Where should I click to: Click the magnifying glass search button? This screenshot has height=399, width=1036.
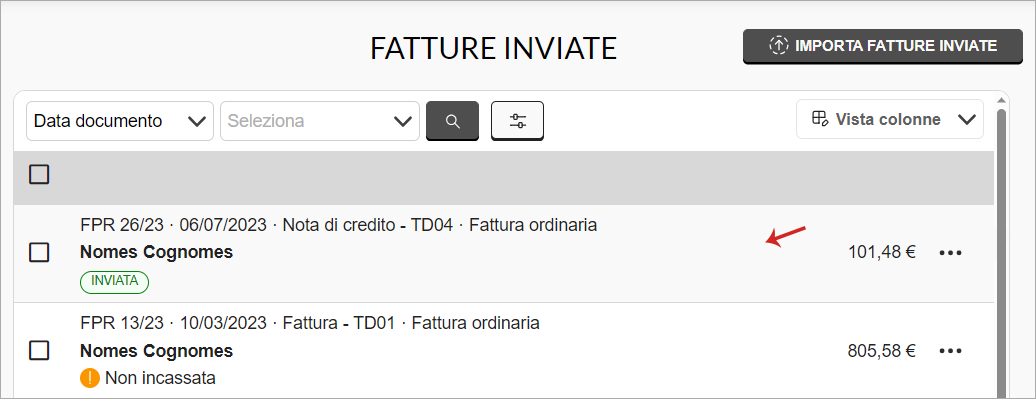[x=453, y=121]
